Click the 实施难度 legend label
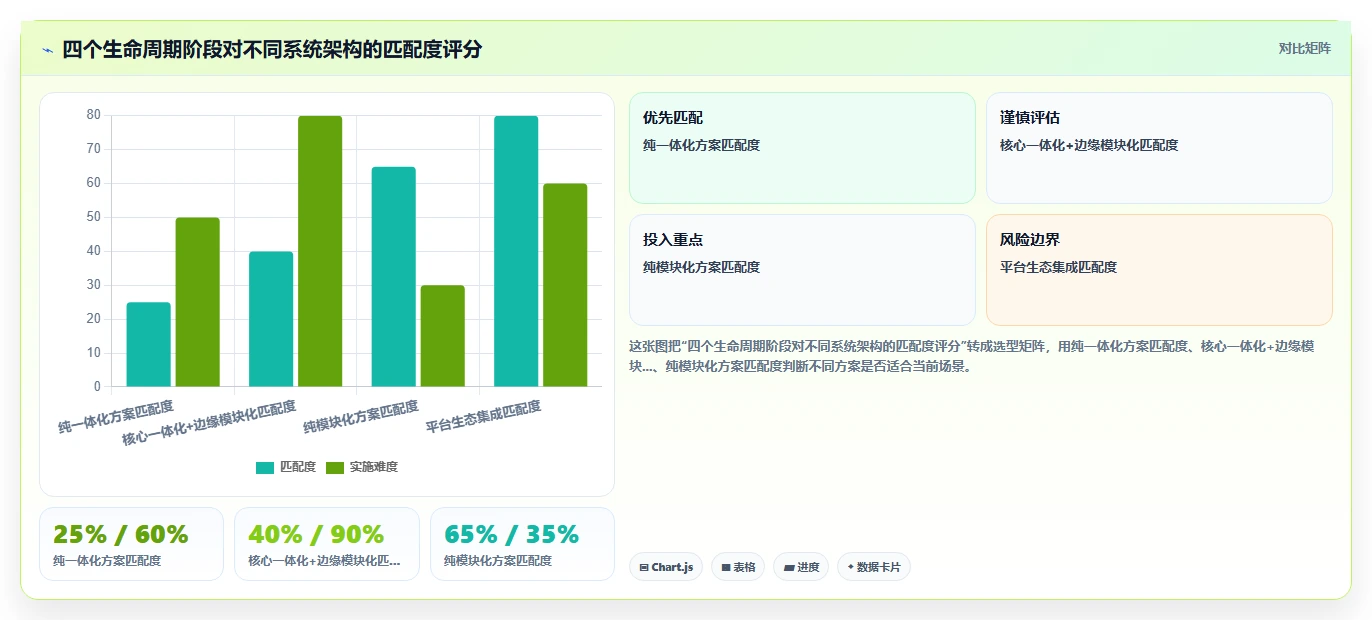This screenshot has height=620, width=1372. (374, 468)
